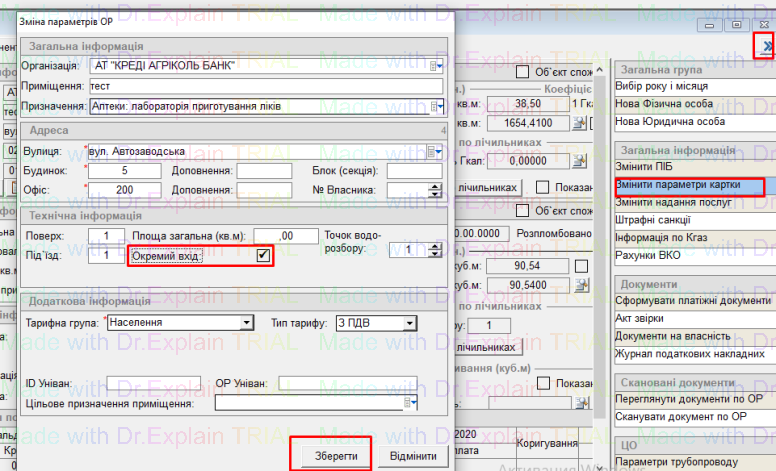The height and width of the screenshot is (471, 776).
Task: Toggle the upper Об'єкт спож checkbox
Action: pyautogui.click(x=521, y=72)
